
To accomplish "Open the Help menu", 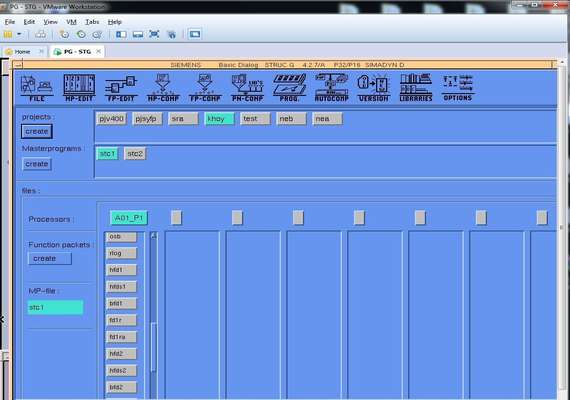I will 115,22.
